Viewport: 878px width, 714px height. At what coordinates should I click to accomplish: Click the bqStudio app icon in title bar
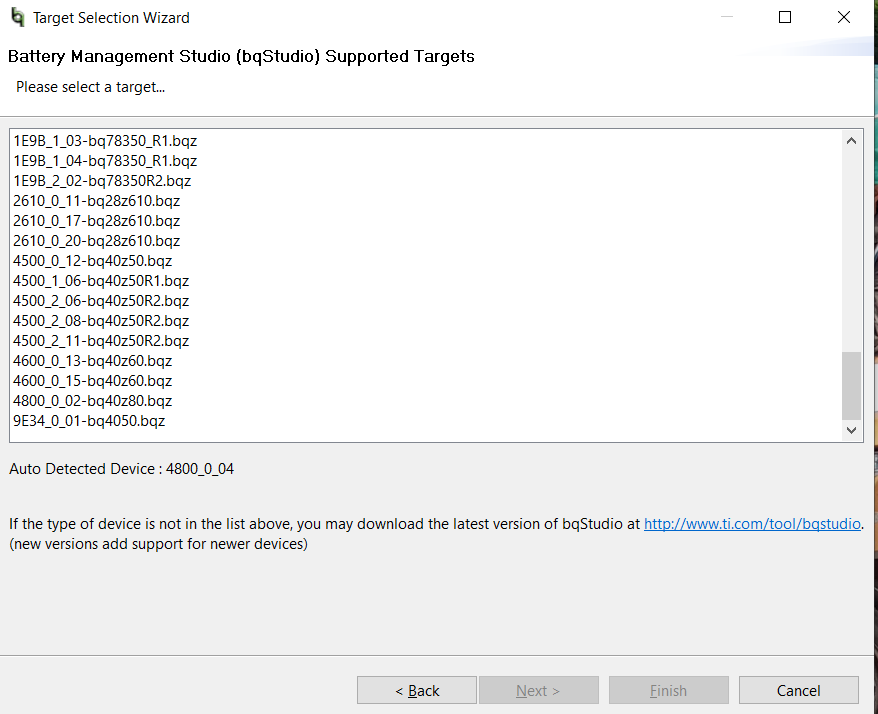click(x=17, y=17)
